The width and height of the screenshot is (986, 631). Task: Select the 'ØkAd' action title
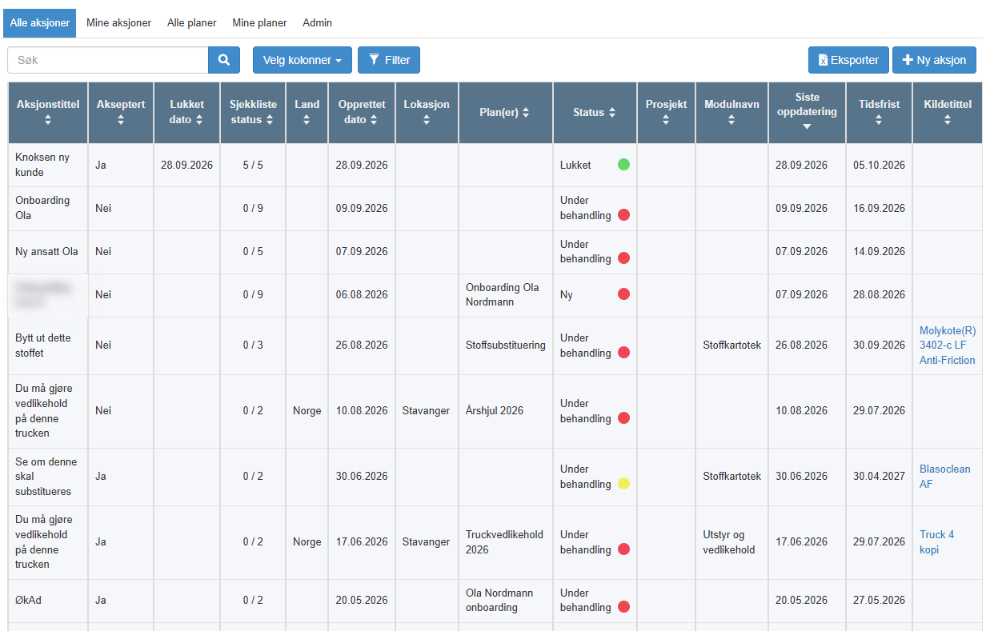(x=28, y=601)
